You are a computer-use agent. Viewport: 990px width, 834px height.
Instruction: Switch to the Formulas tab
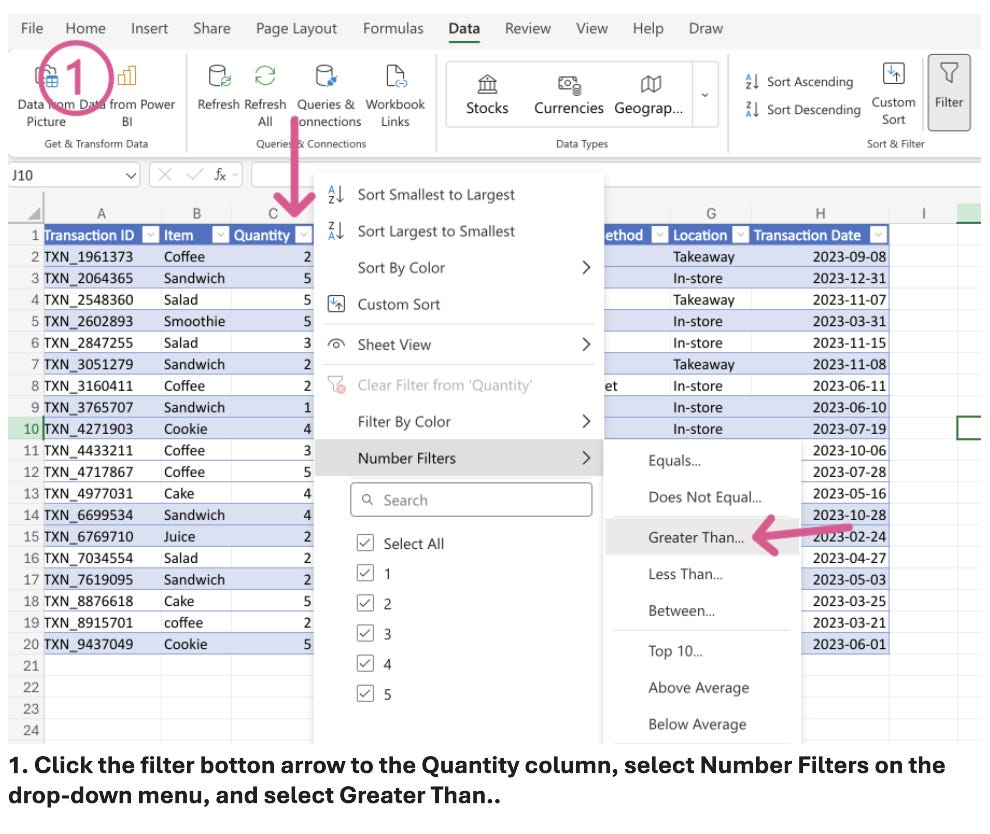click(393, 28)
